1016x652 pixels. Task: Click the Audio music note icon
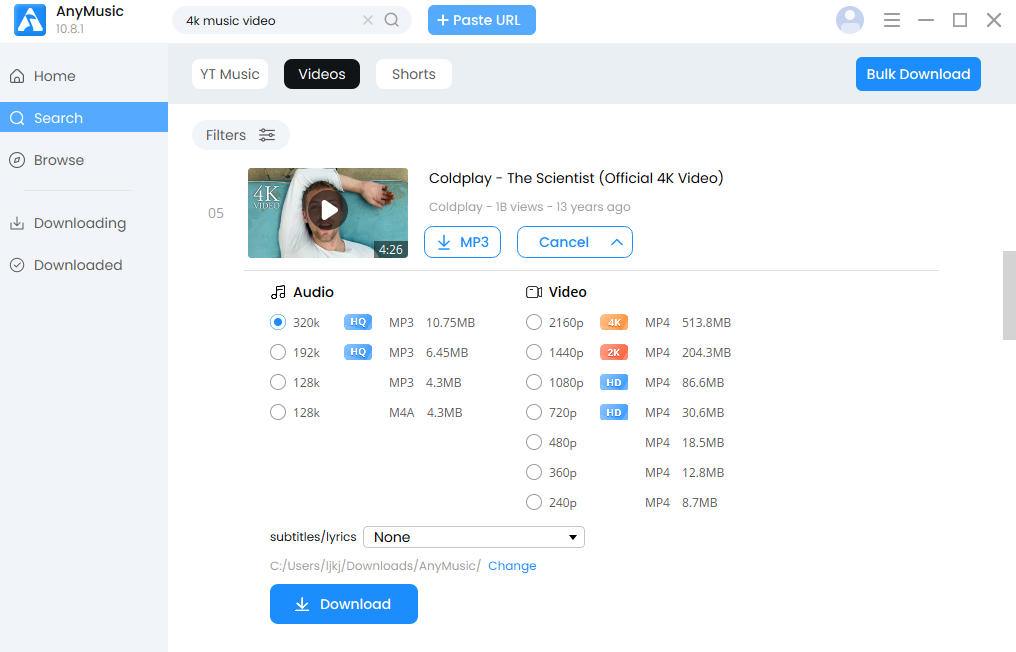tap(278, 292)
